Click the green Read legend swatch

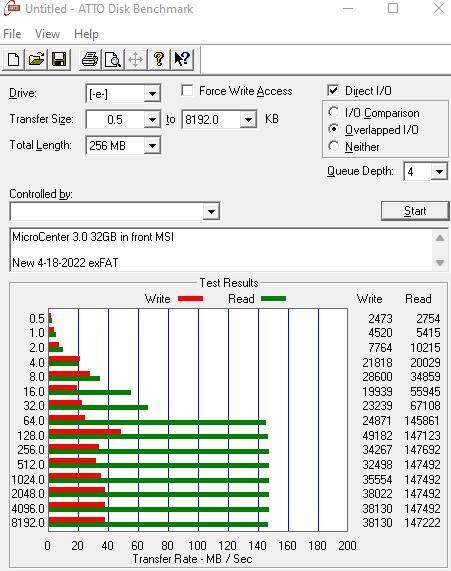tap(274, 299)
